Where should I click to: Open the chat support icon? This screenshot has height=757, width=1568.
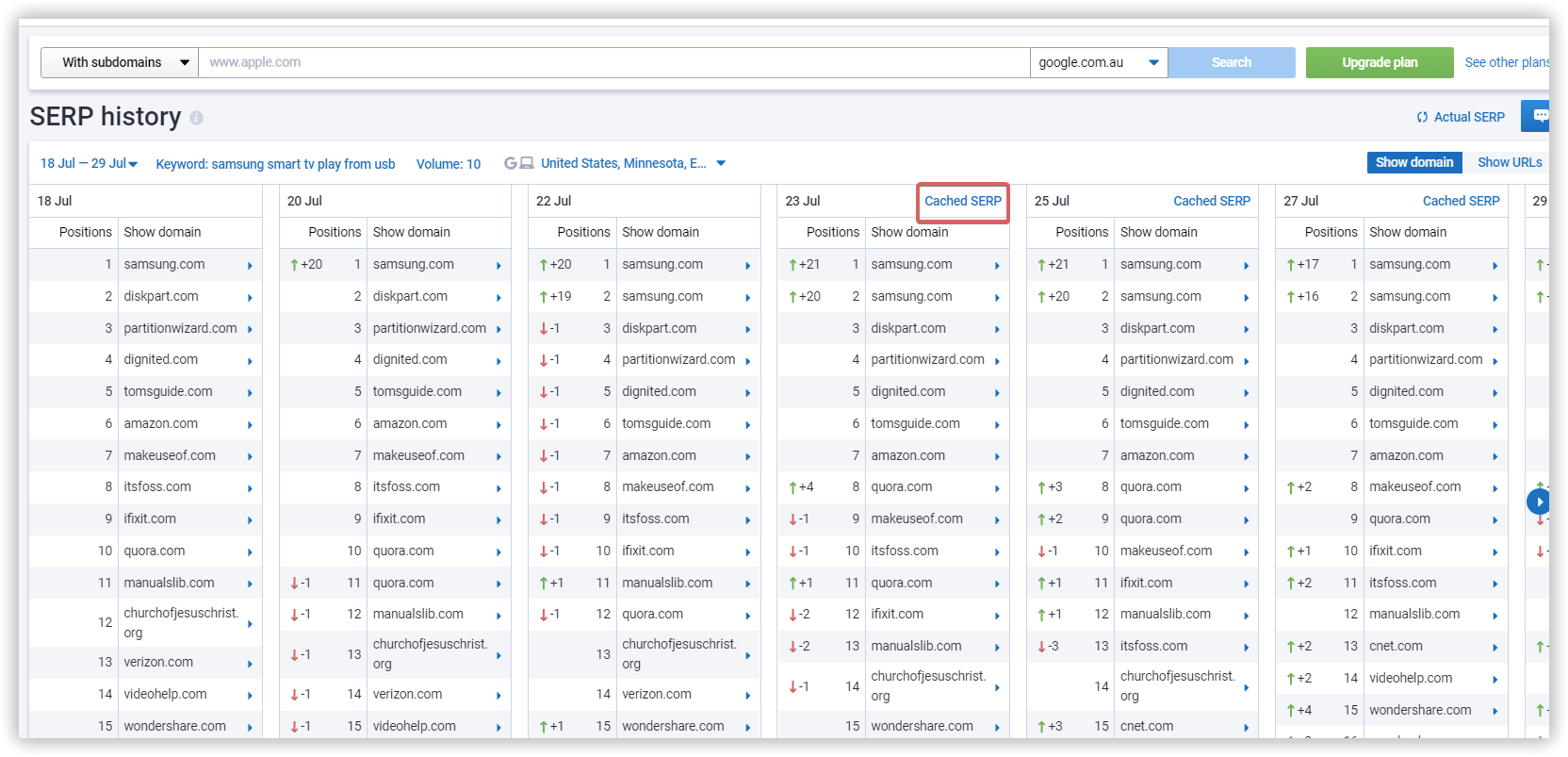[1540, 116]
